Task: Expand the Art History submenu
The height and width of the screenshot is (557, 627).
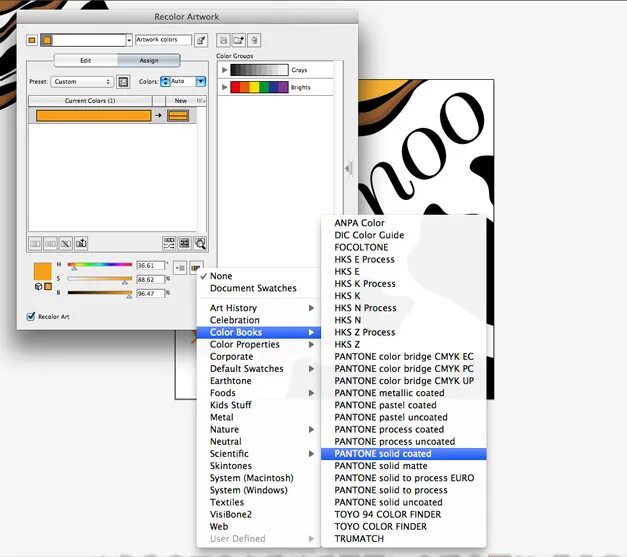Action: pyautogui.click(x=311, y=308)
